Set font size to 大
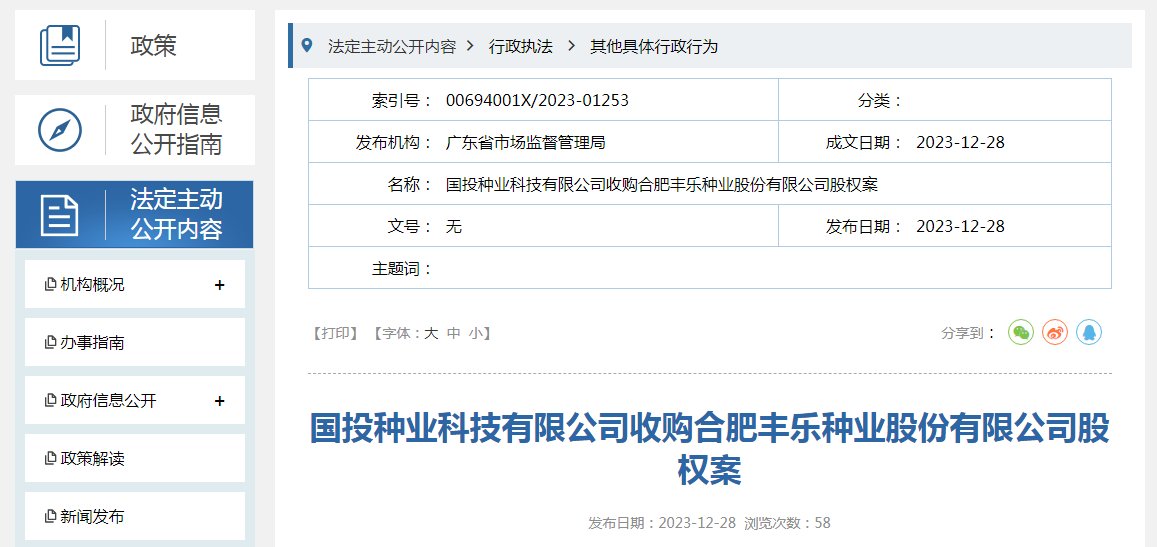The height and width of the screenshot is (547, 1157). pyautogui.click(x=431, y=333)
